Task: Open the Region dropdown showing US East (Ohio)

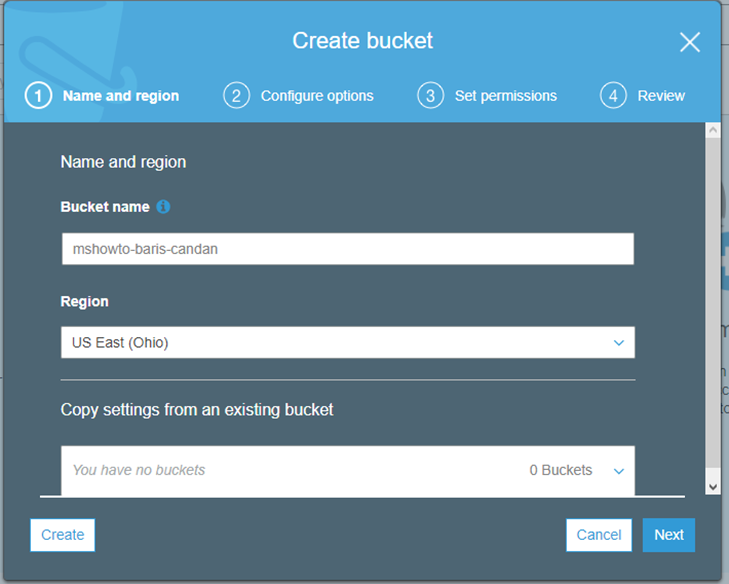Action: [x=348, y=342]
